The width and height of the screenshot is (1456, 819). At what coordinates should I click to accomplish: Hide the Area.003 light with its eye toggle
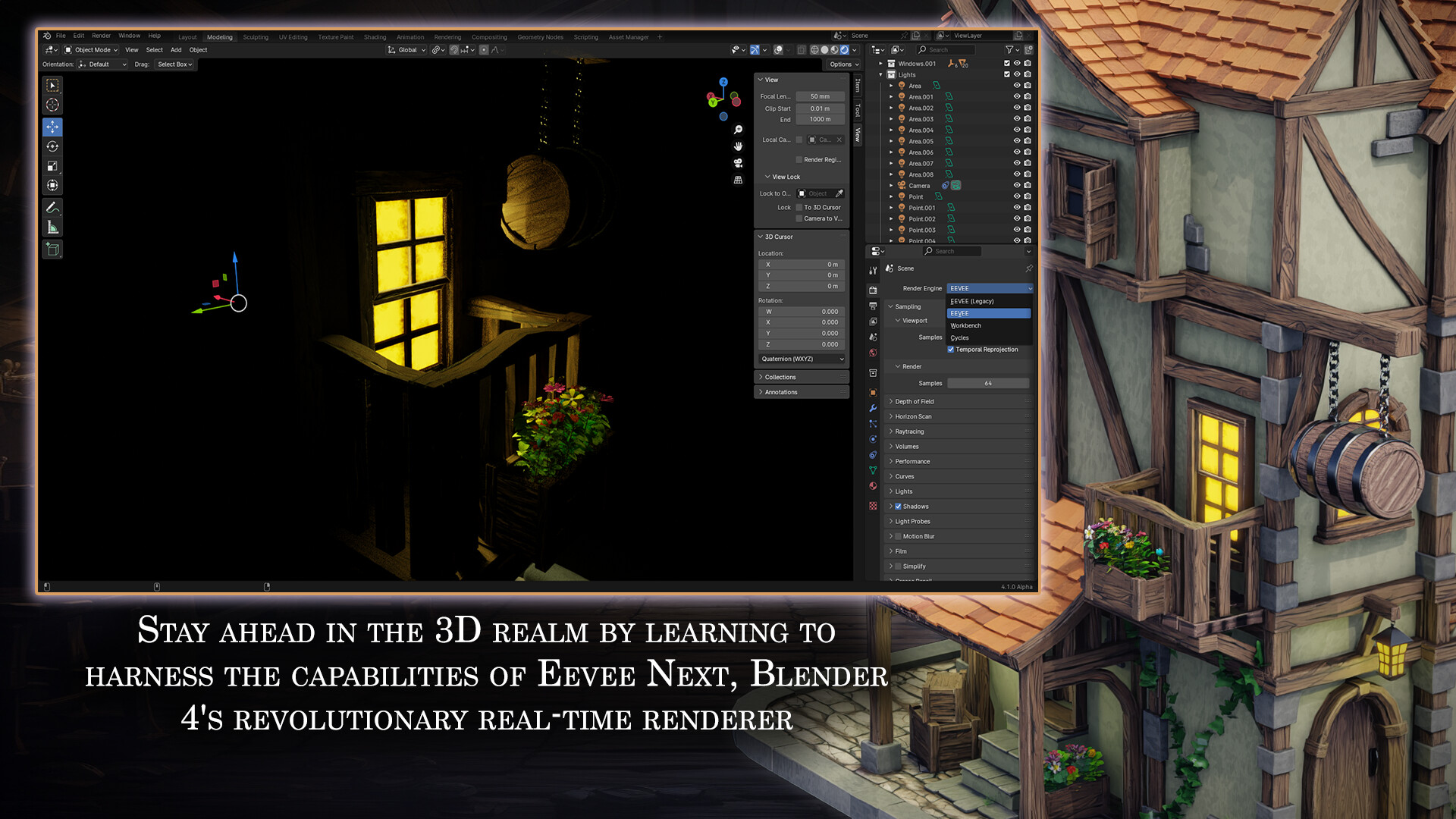coord(1017,118)
